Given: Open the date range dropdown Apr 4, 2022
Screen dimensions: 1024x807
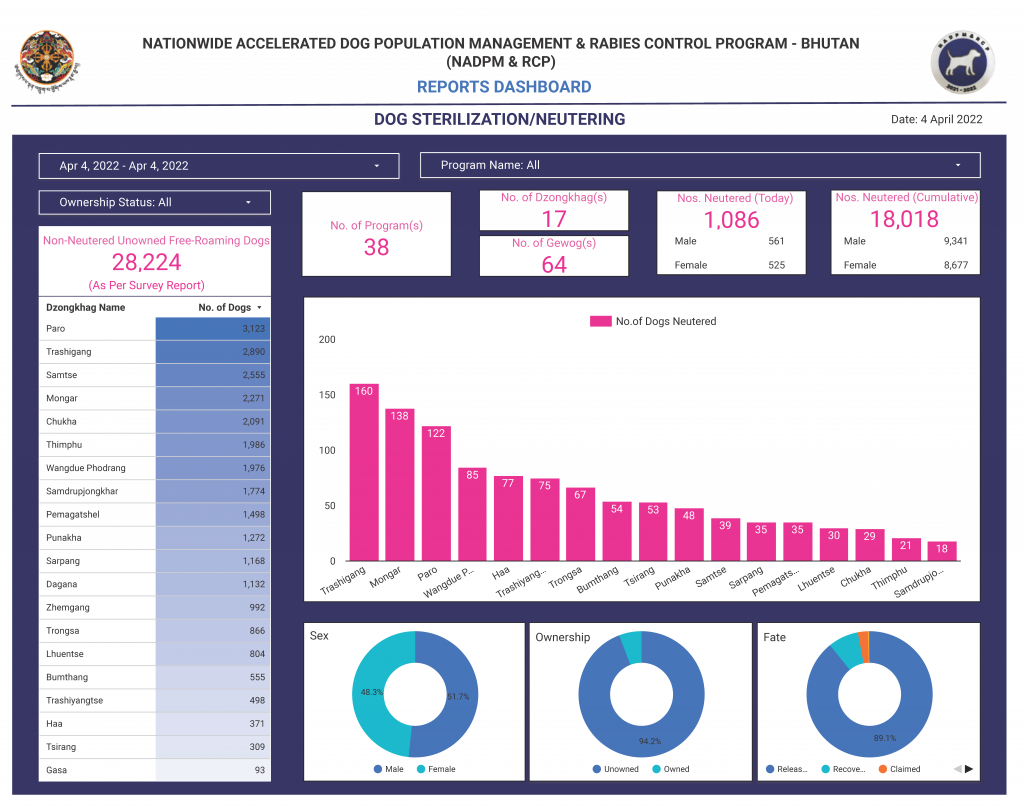Looking at the screenshot, I should point(219,166).
